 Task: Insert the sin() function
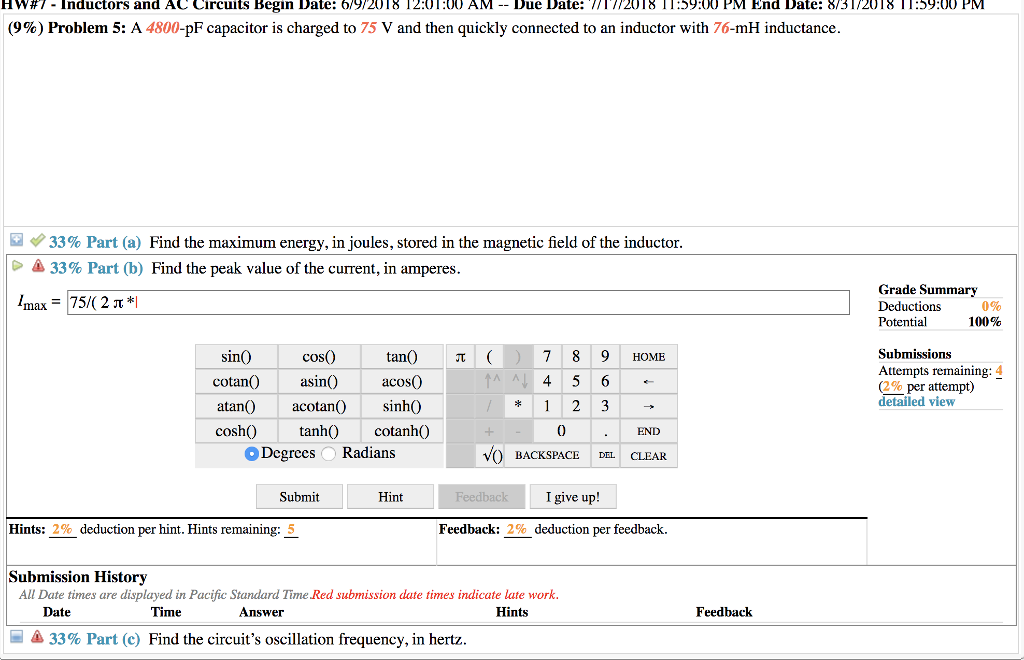[x=236, y=356]
